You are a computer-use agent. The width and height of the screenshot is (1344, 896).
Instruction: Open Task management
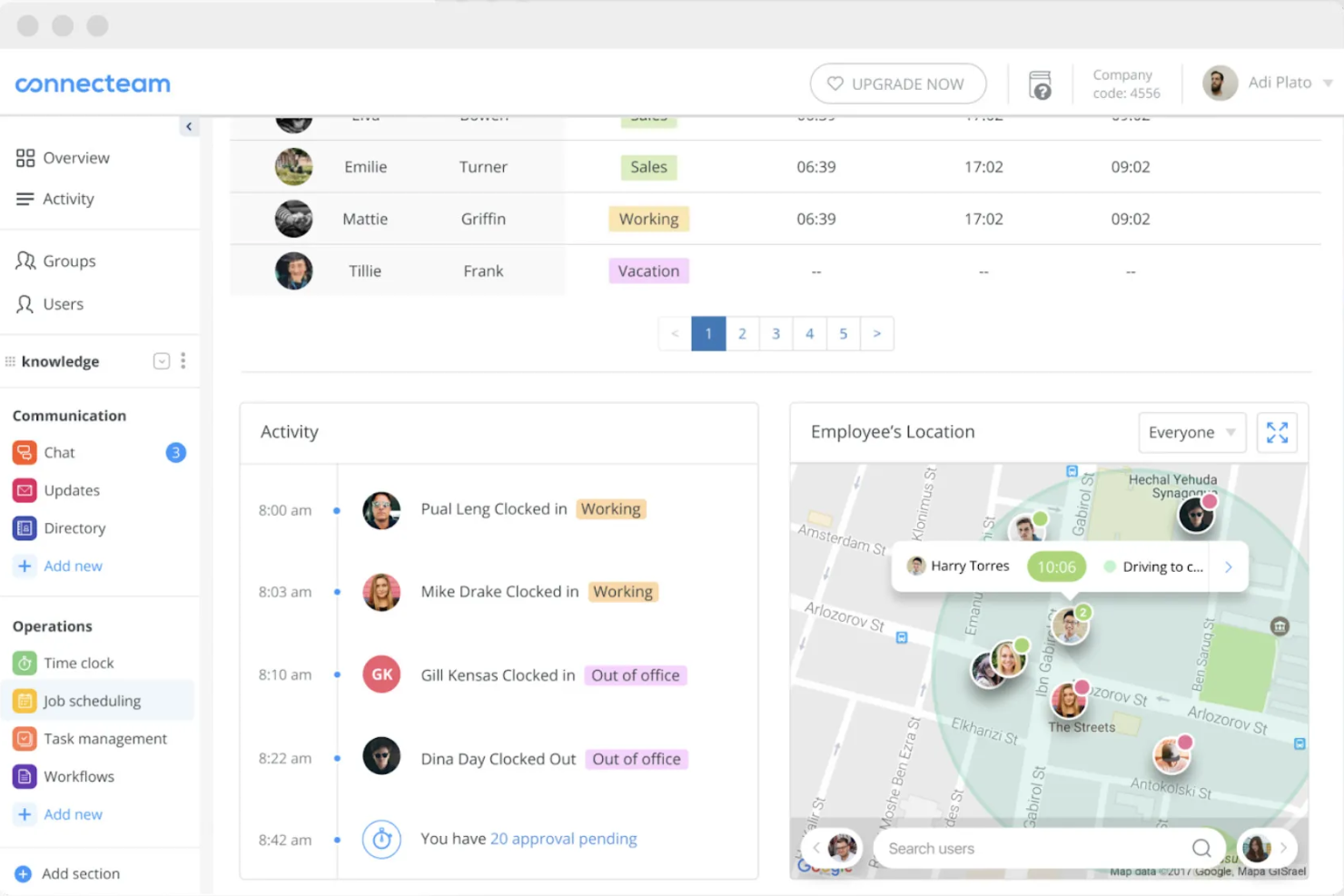coord(104,738)
